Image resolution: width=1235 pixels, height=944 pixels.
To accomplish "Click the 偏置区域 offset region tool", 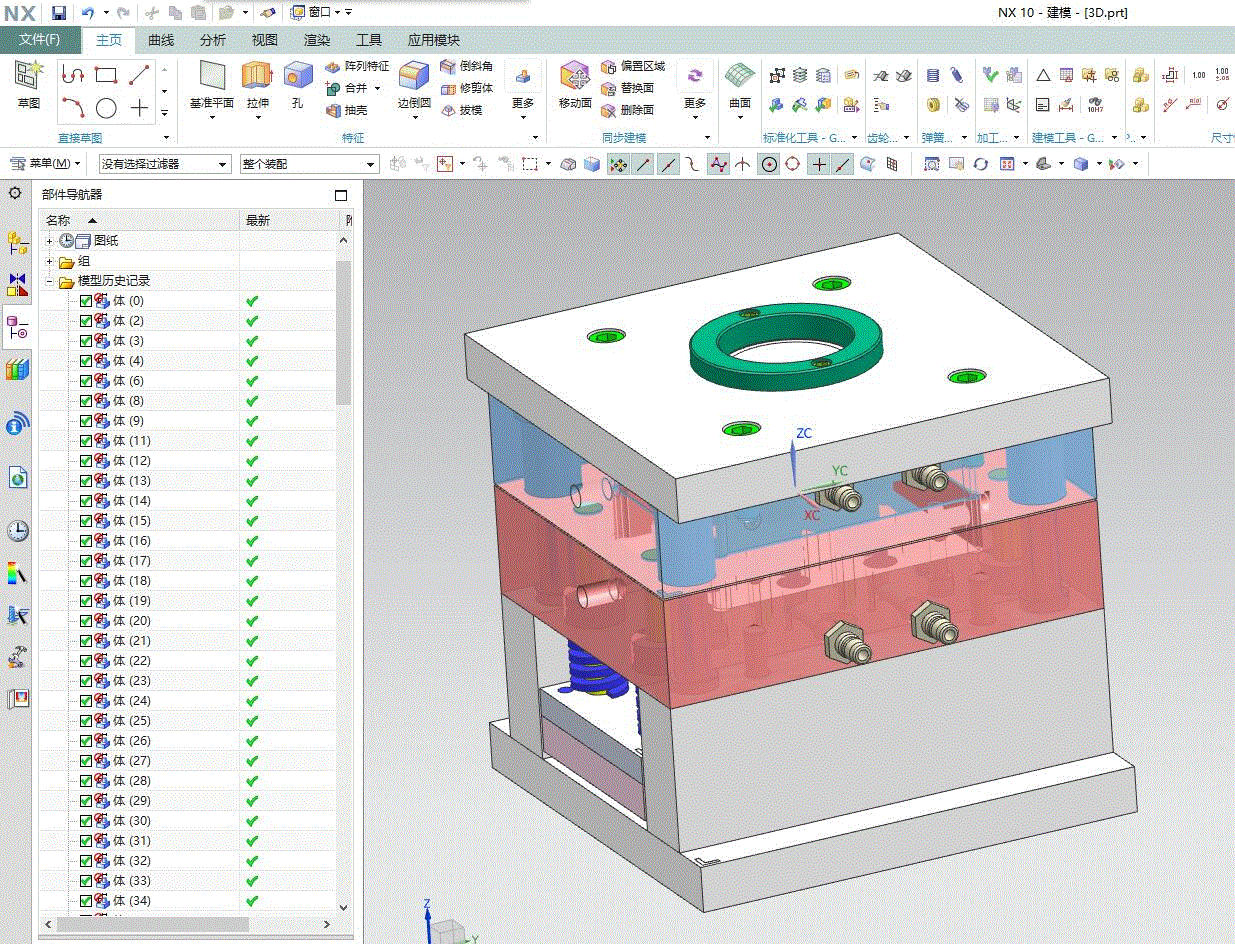I will 633,66.
